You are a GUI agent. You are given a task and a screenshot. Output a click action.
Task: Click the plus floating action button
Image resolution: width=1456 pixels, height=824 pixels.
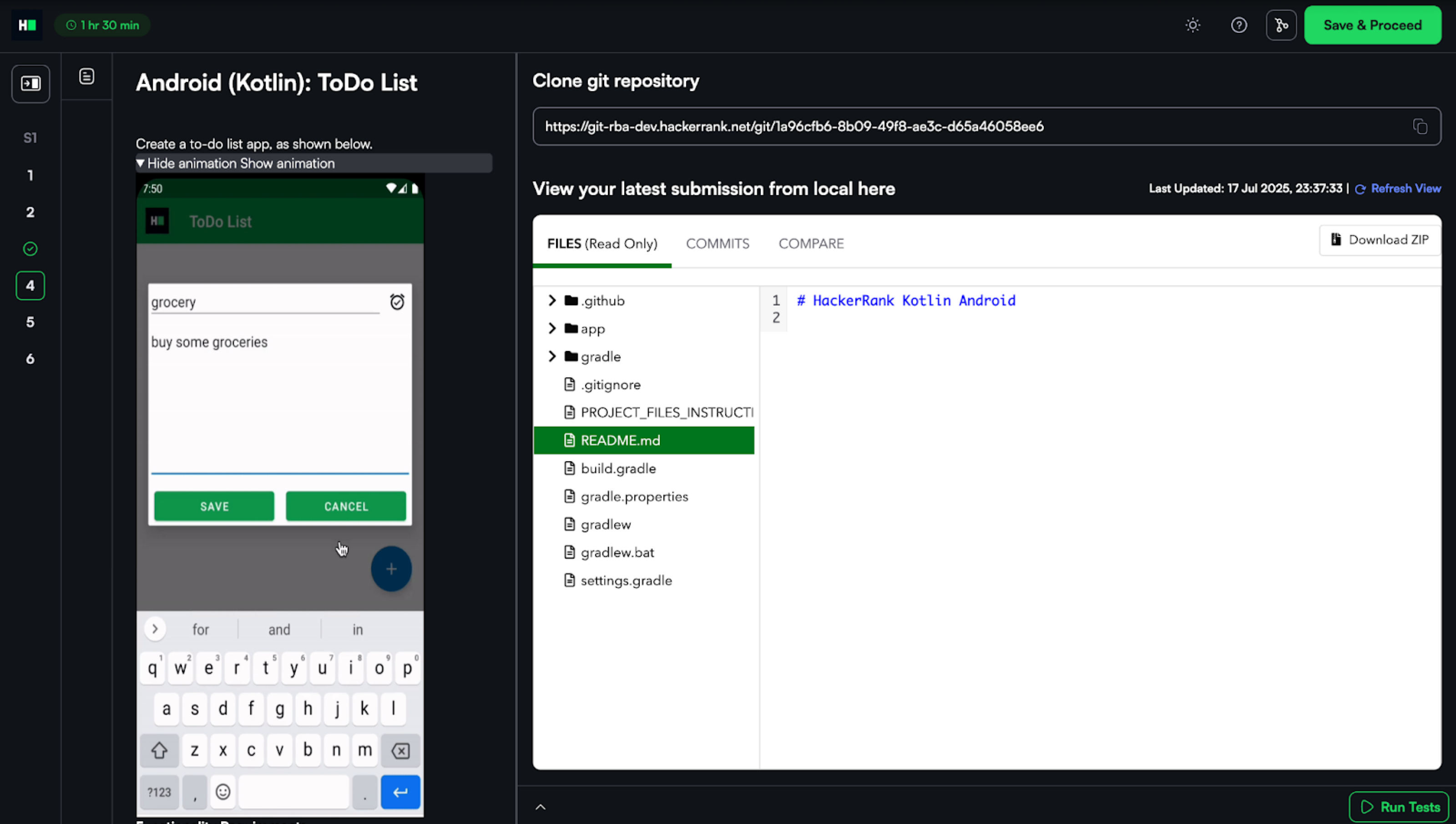[391, 569]
